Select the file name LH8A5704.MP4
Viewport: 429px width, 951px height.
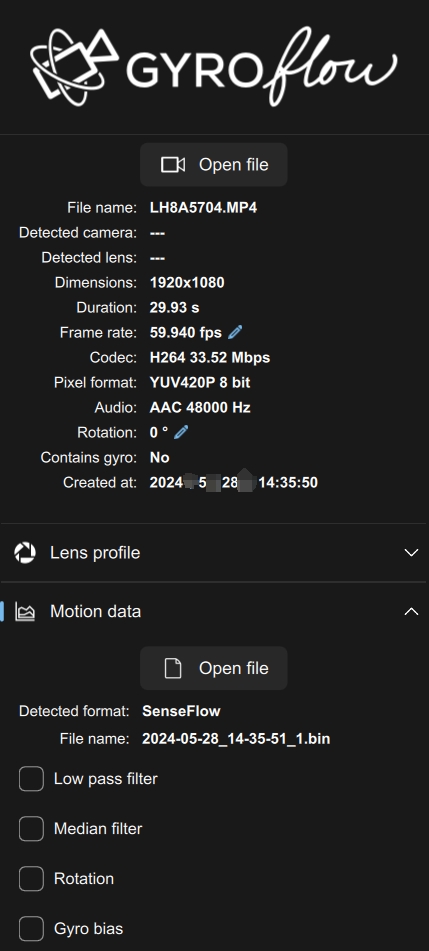[203, 208]
